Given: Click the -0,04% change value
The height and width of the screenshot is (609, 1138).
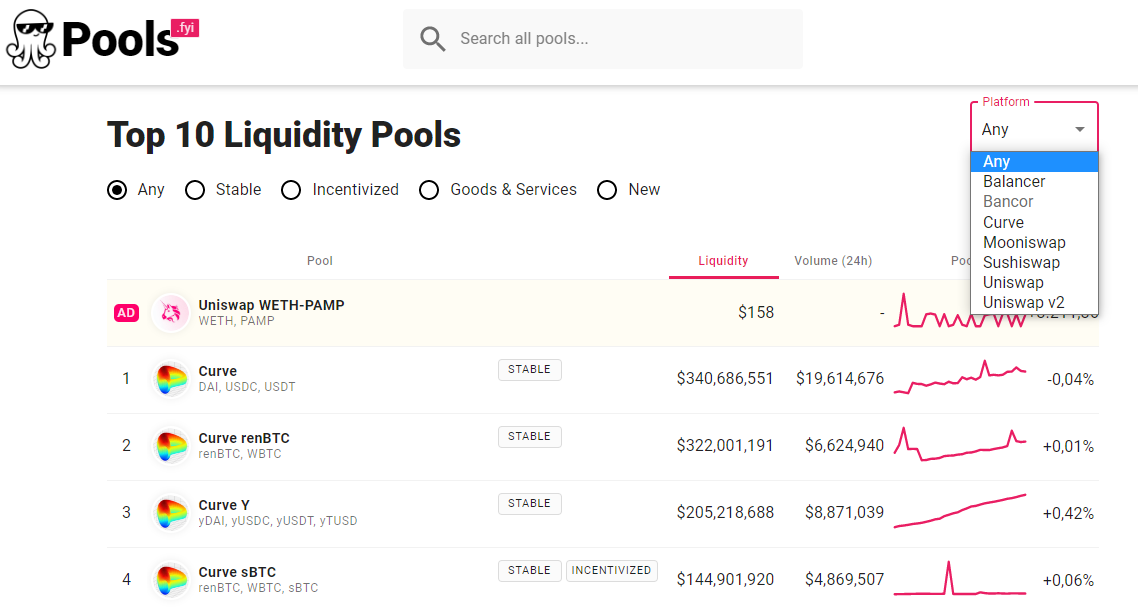Looking at the screenshot, I should click(1071, 380).
